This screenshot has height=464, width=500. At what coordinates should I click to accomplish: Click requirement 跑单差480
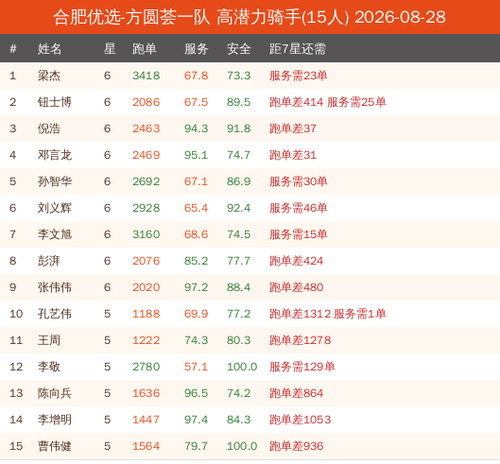tap(296, 287)
